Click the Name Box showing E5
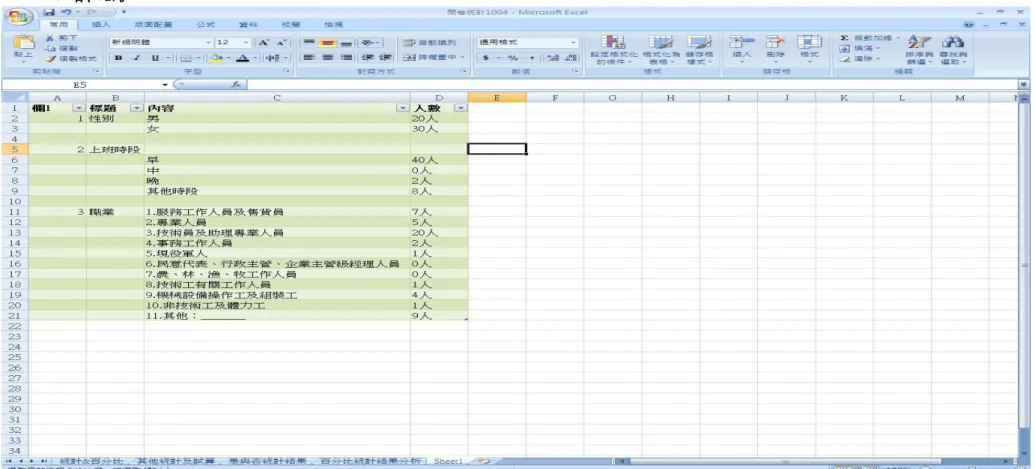This screenshot has height=469, width=1035. [81, 84]
